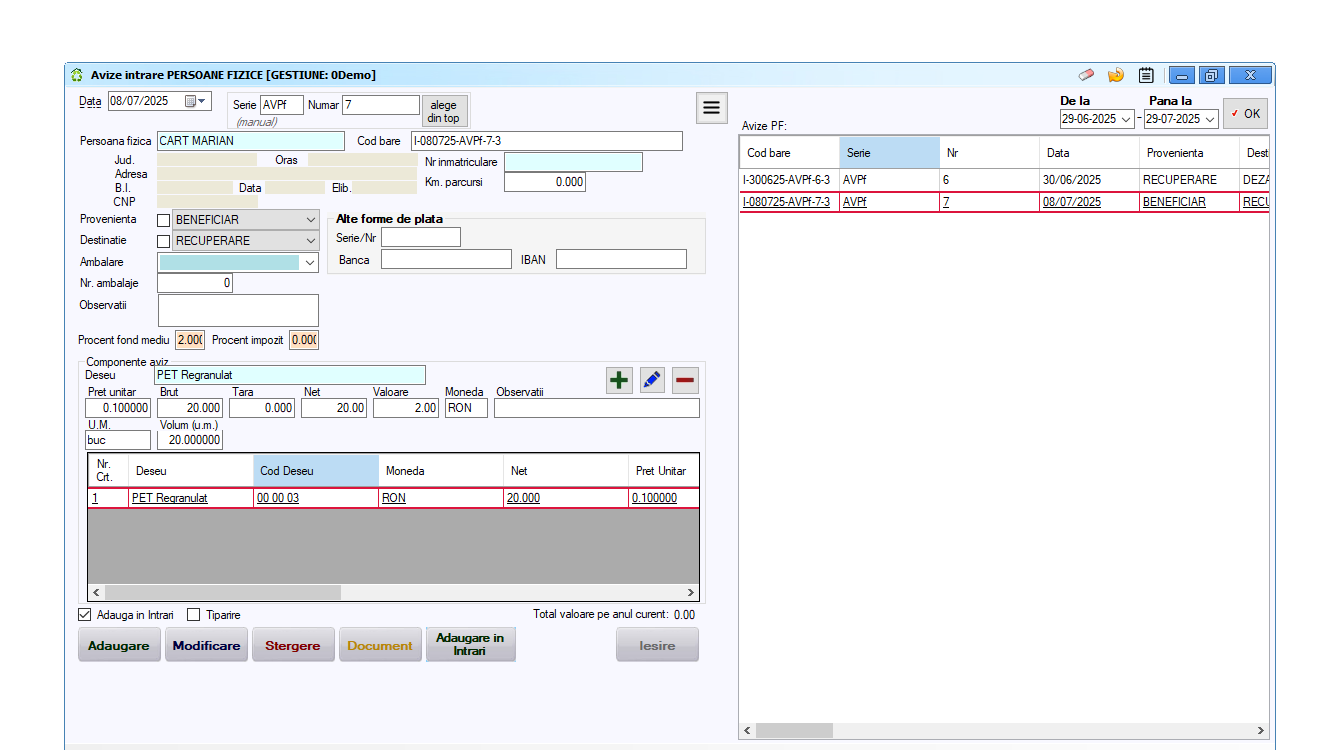Sort by Serie column in Avize list

pos(889,153)
